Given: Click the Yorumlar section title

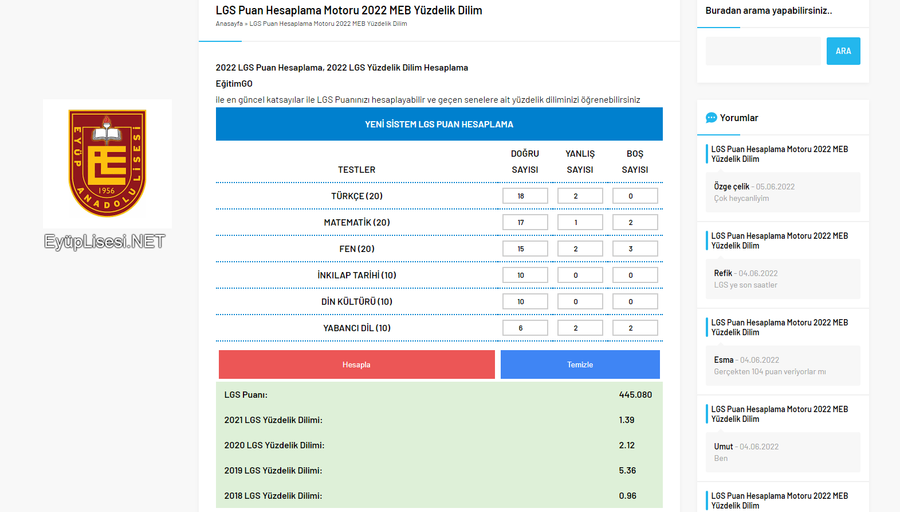Looking at the screenshot, I should tap(739, 118).
